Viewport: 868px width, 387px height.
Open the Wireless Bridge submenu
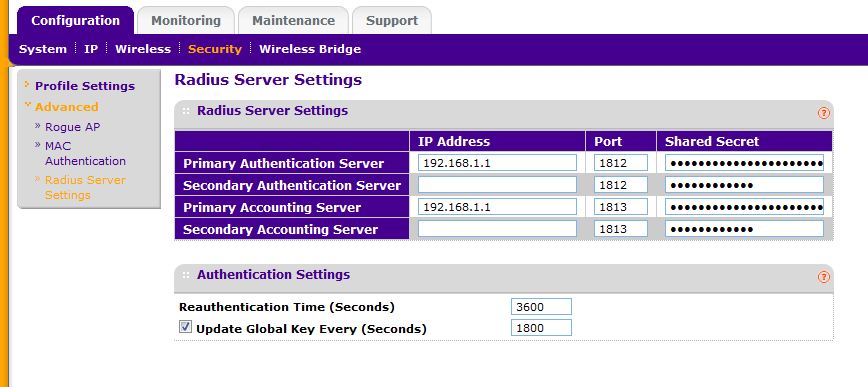click(310, 49)
